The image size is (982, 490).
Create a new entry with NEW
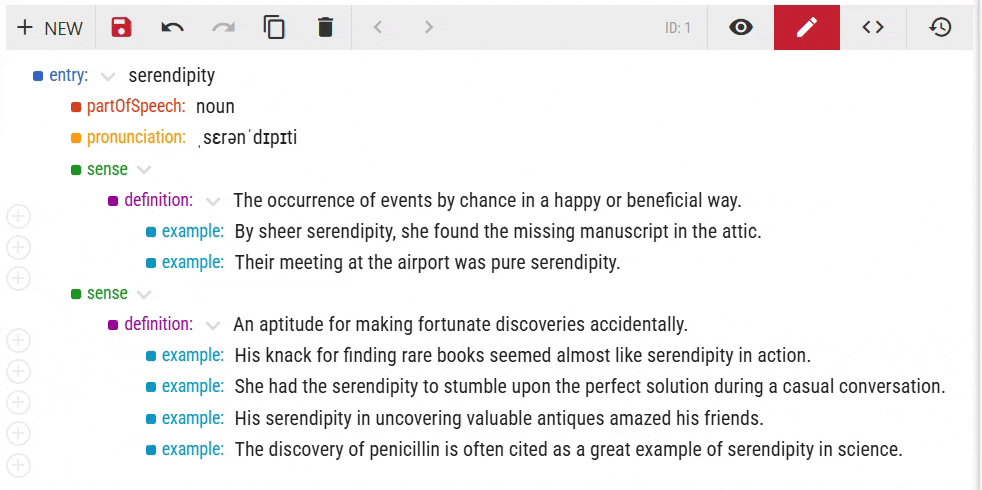point(50,28)
